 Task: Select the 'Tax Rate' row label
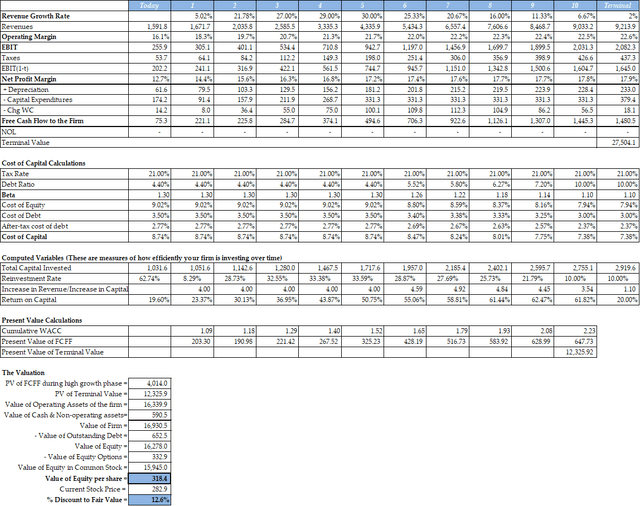(15, 174)
